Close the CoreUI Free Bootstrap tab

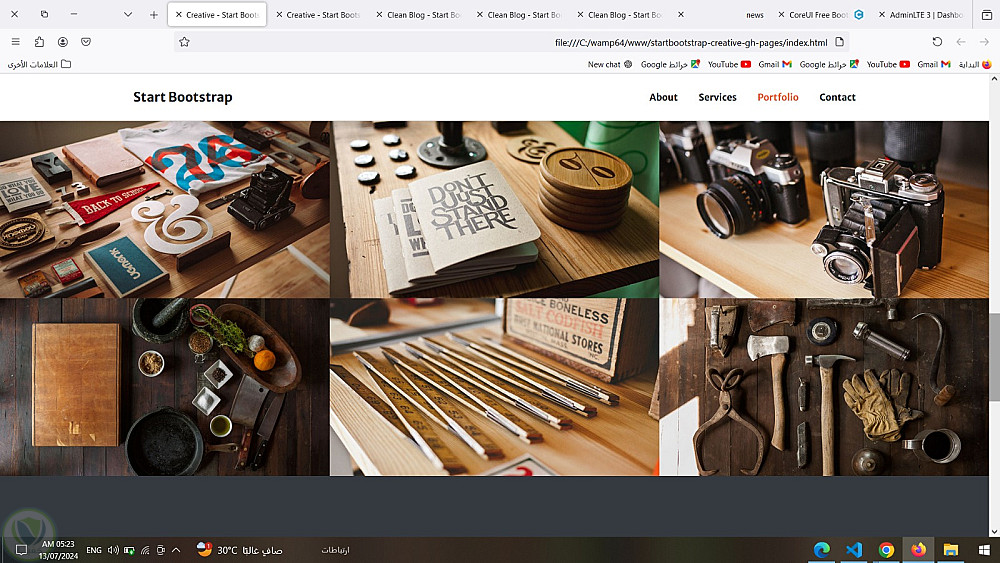click(x=781, y=15)
